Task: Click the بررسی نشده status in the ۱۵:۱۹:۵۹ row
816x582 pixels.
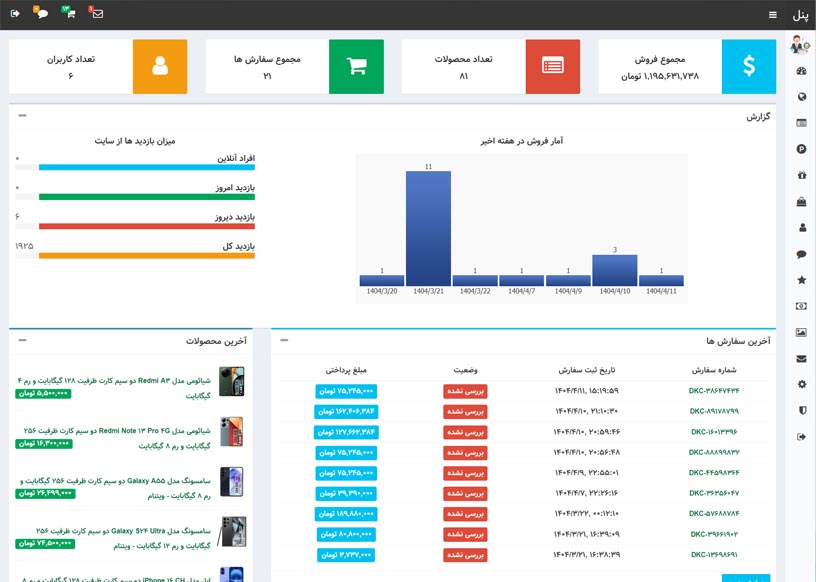Action: click(x=465, y=391)
